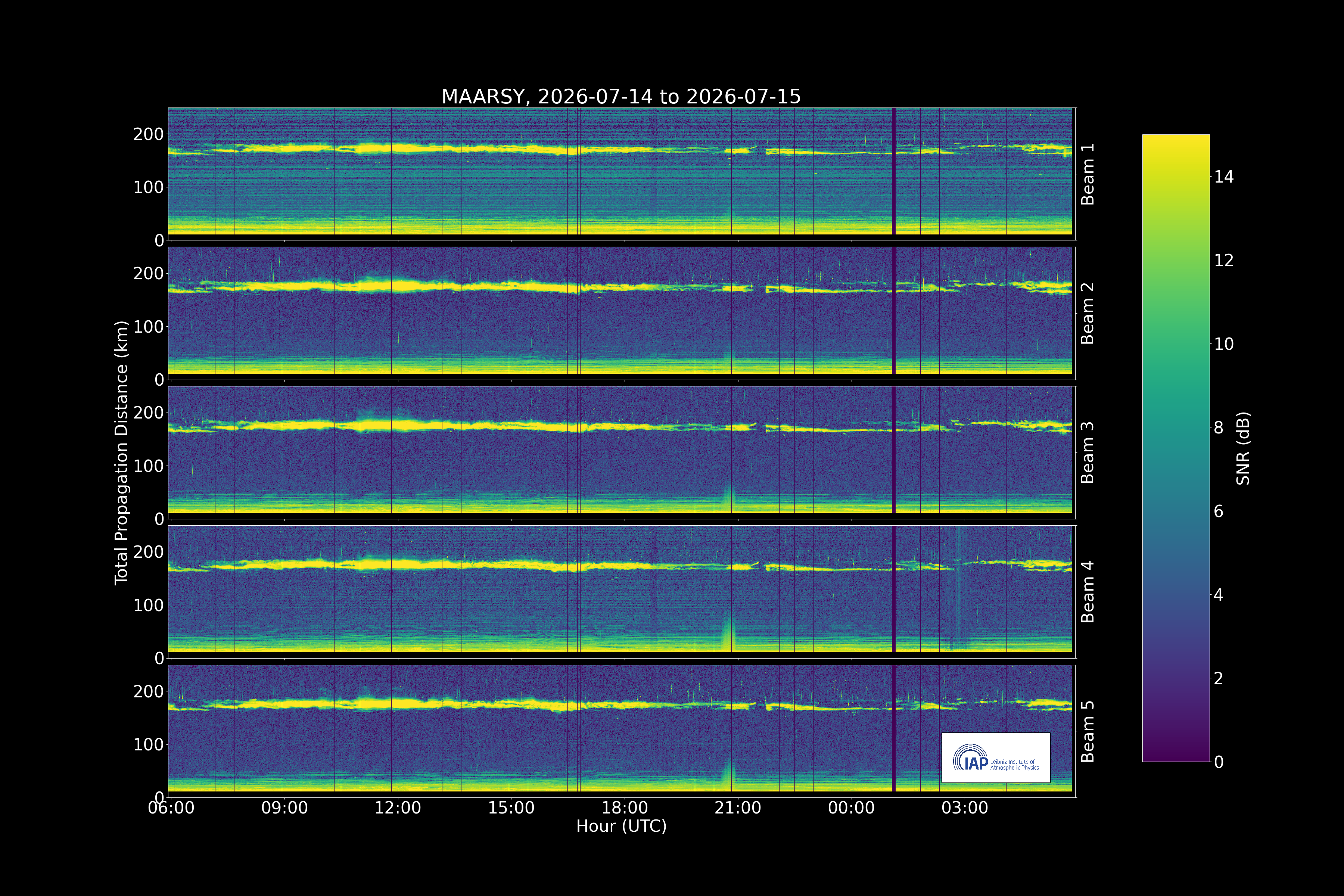Click the 03:00 tick label on time axis
This screenshot has height=896, width=1344.
(965, 808)
